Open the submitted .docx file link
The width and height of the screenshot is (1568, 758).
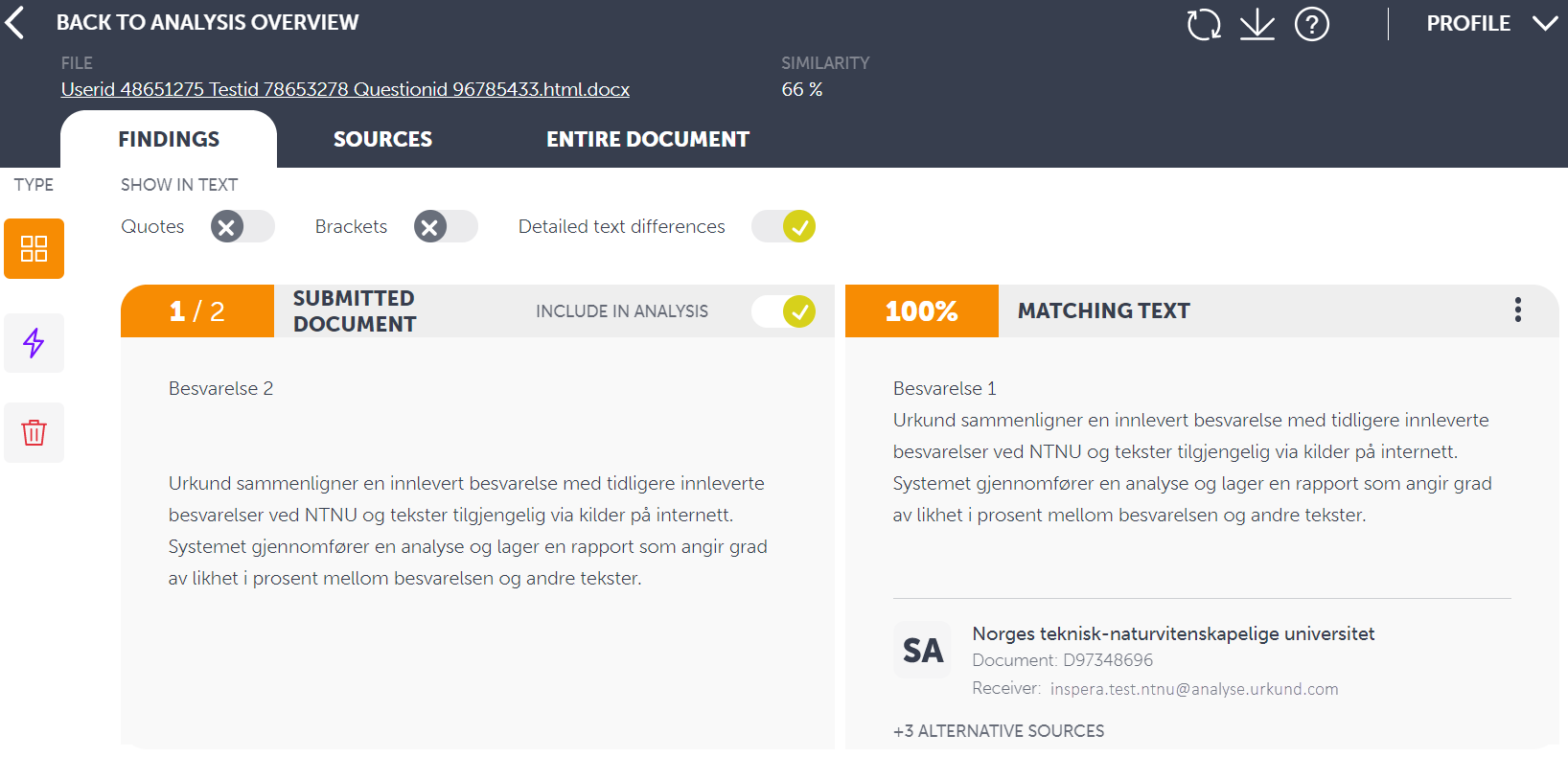345,89
